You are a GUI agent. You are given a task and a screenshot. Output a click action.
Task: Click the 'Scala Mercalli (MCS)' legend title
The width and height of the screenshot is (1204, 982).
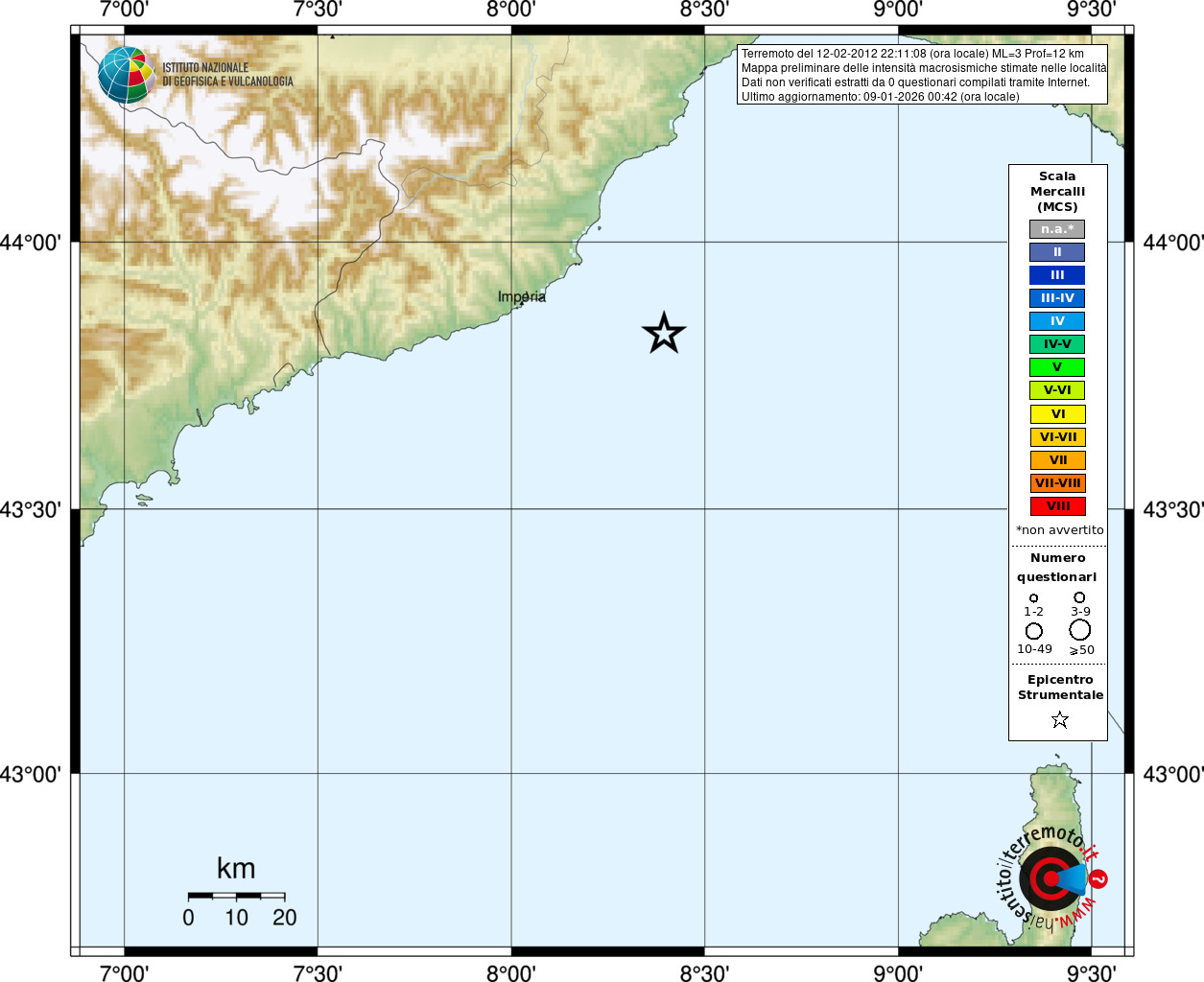[x=1057, y=192]
